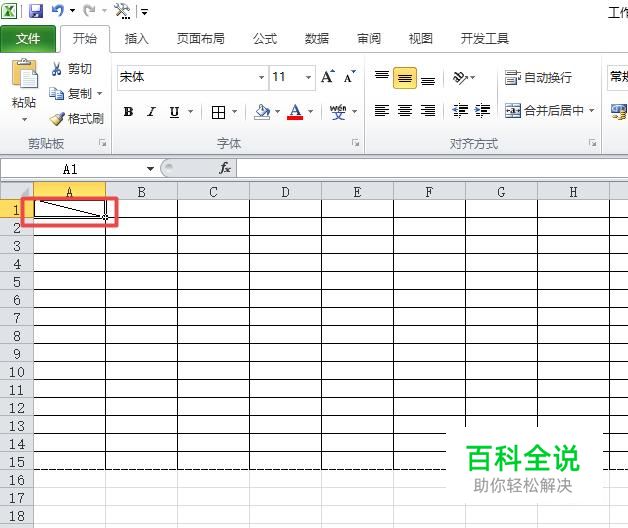
Task: Click the 合并后居中 Merge & Center button
Action: [544, 110]
